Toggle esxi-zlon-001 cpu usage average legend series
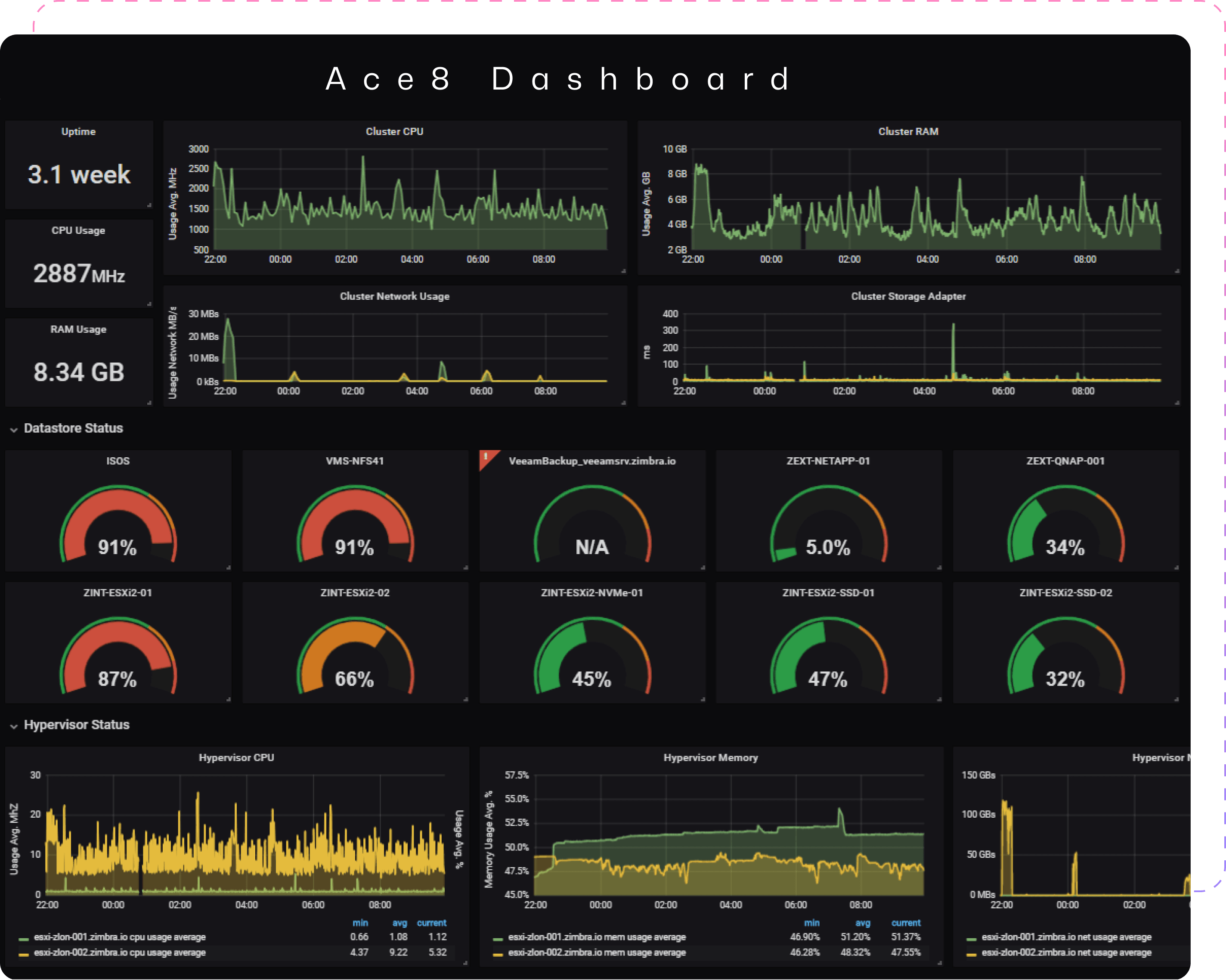The height and width of the screenshot is (980, 1226). coord(119,937)
